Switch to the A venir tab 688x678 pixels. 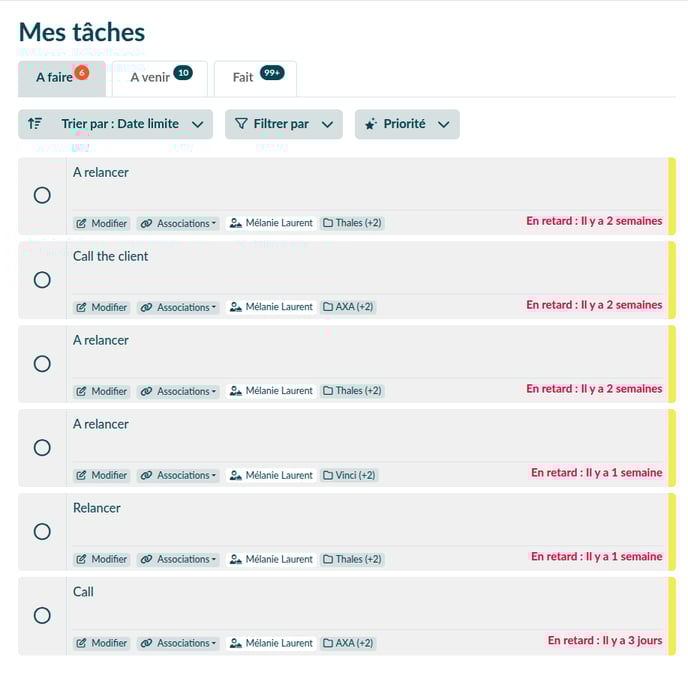[160, 78]
